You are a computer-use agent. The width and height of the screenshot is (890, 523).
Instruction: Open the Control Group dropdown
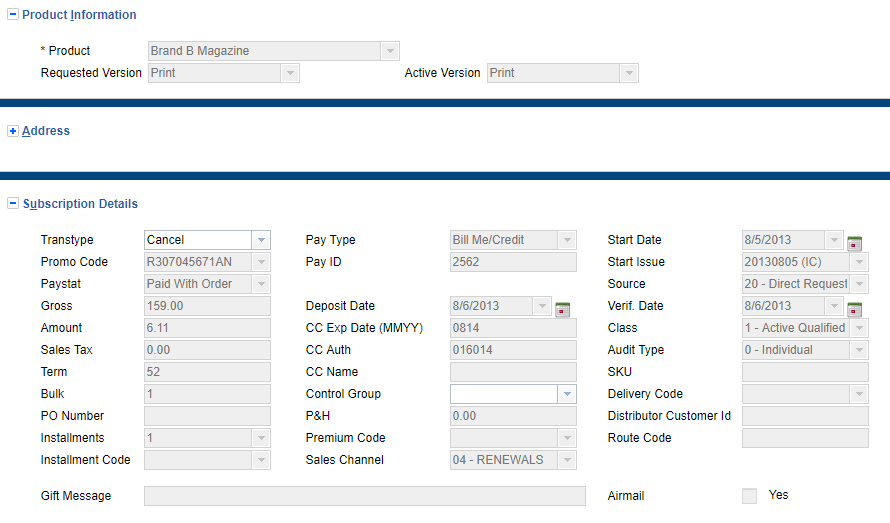tap(568, 394)
